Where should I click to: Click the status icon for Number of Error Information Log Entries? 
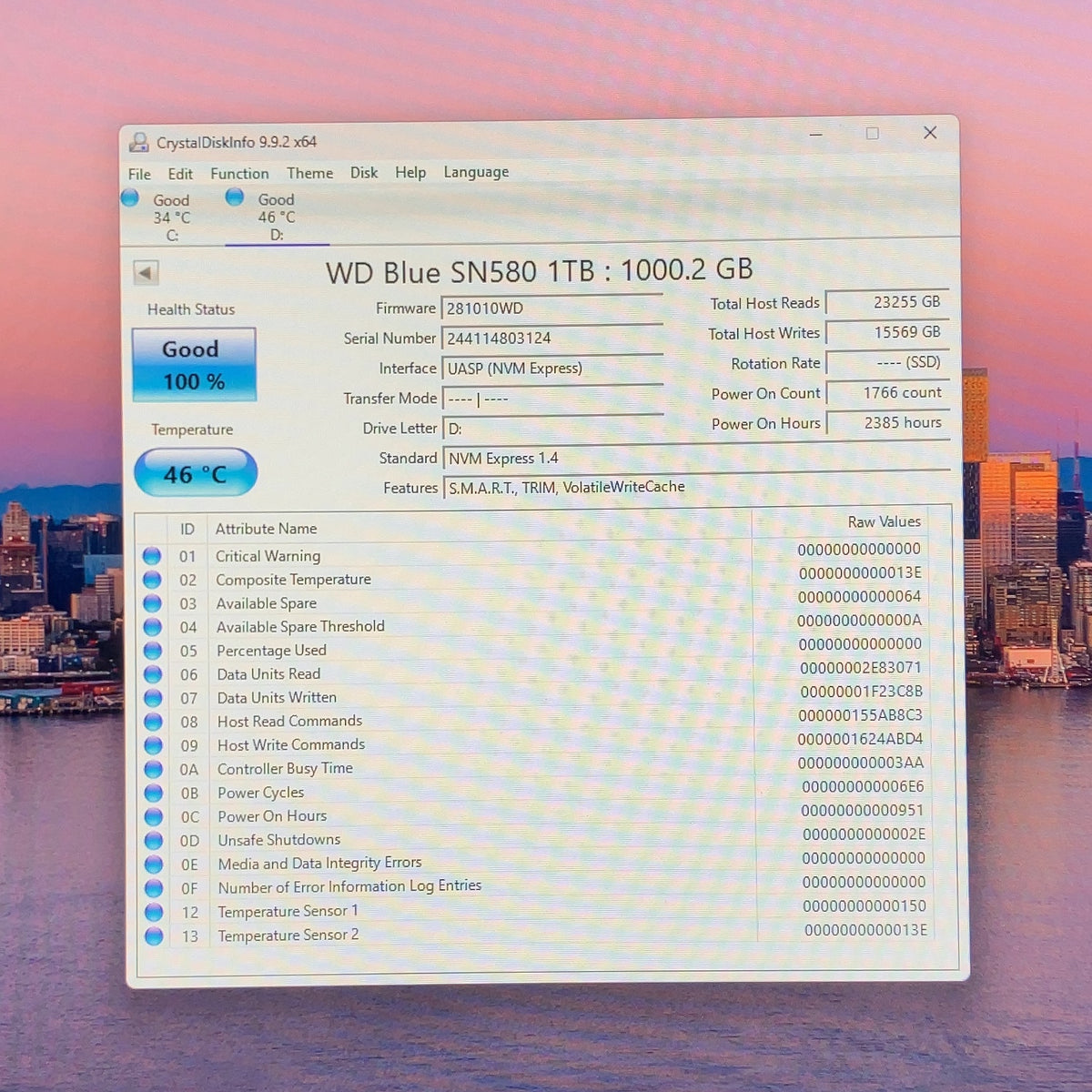(154, 888)
